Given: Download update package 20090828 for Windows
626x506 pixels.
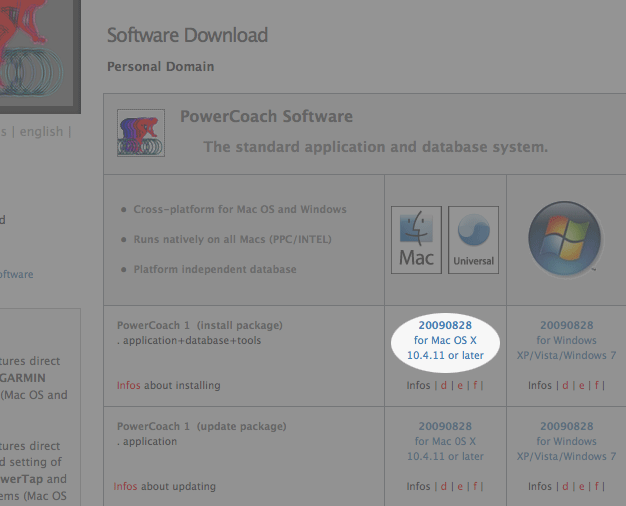Looking at the screenshot, I should tap(567, 441).
